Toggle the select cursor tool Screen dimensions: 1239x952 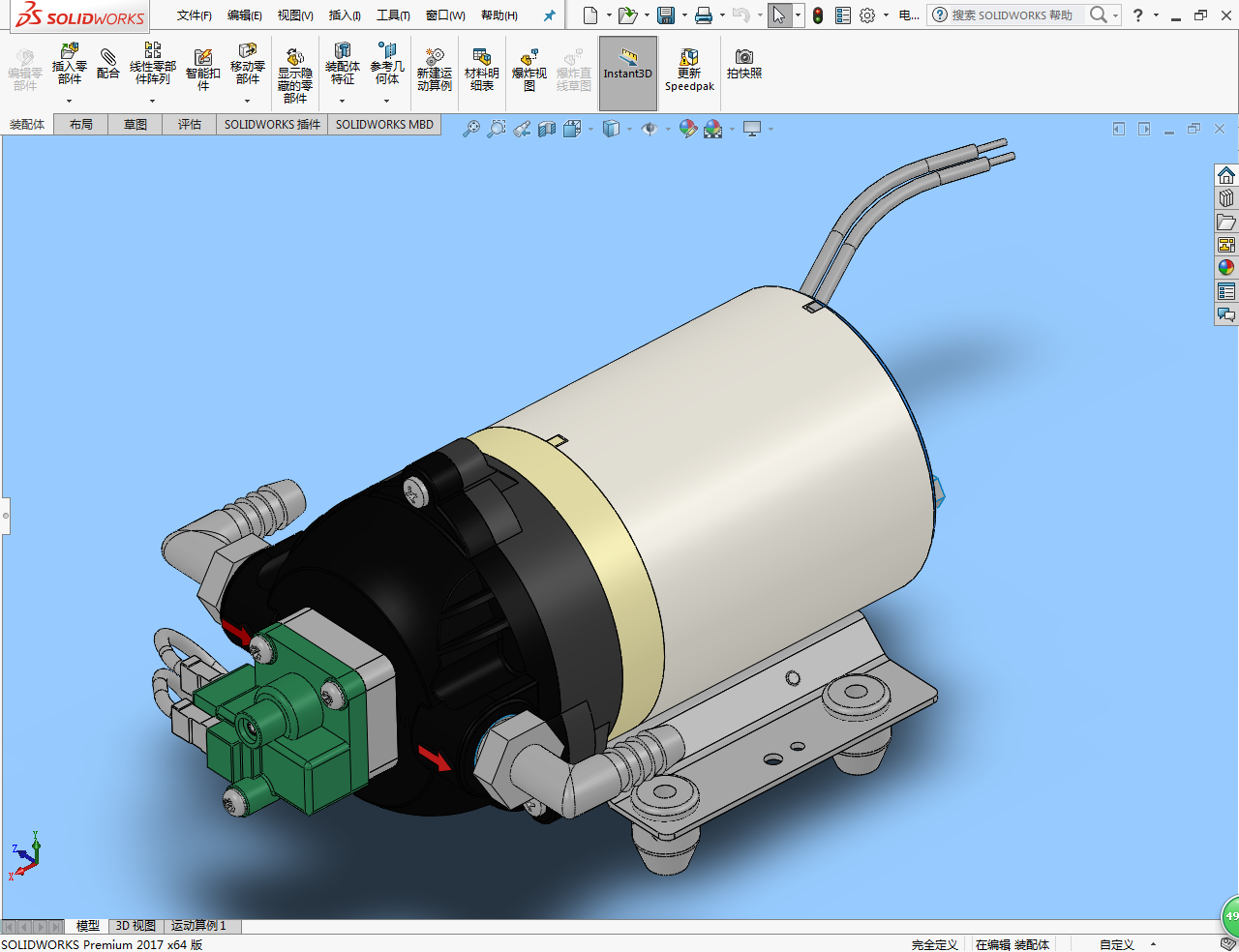(779, 15)
